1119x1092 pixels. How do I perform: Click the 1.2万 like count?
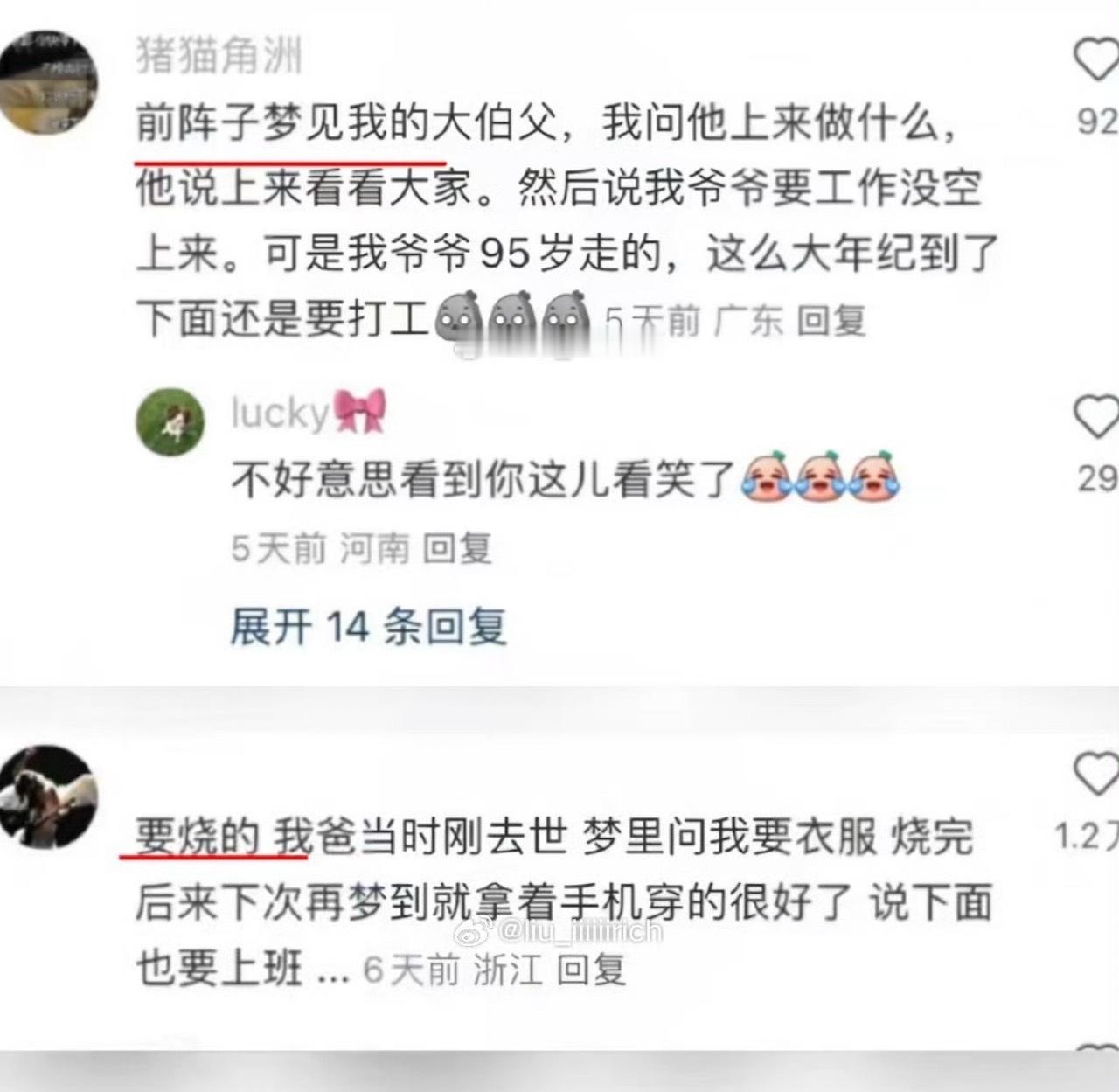click(x=1087, y=836)
